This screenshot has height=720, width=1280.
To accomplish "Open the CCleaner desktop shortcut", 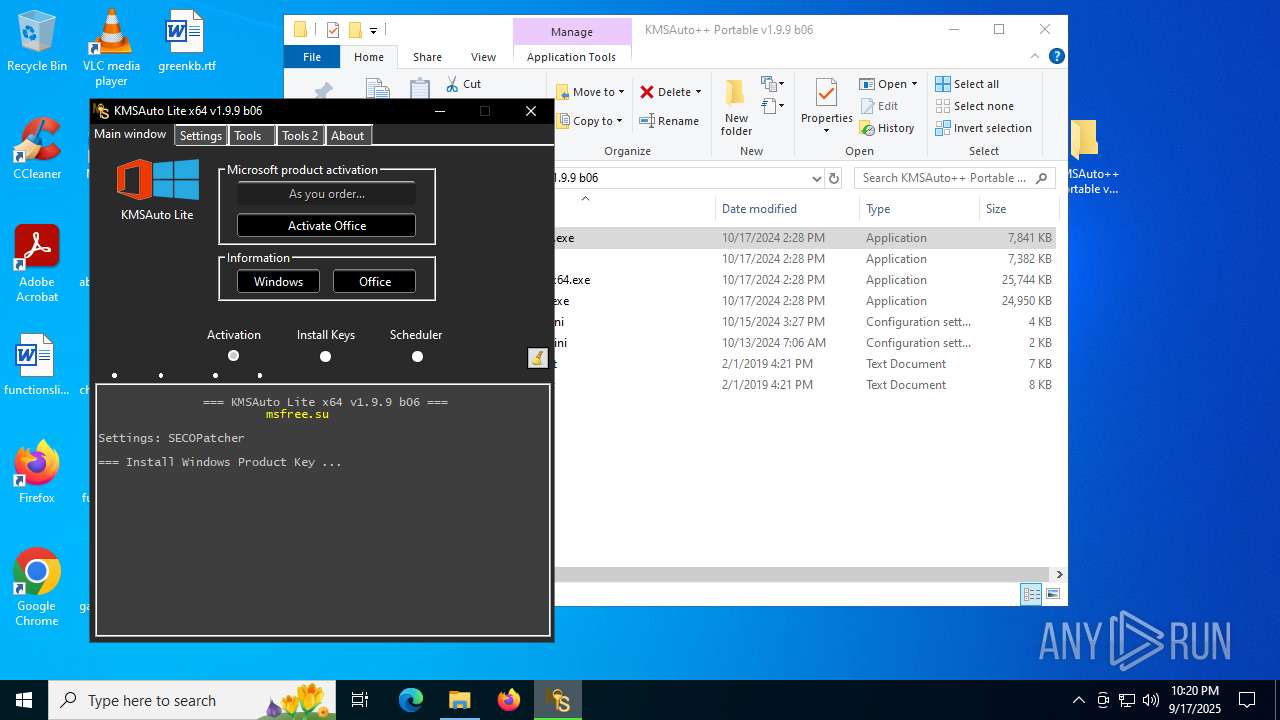I will [x=37, y=149].
